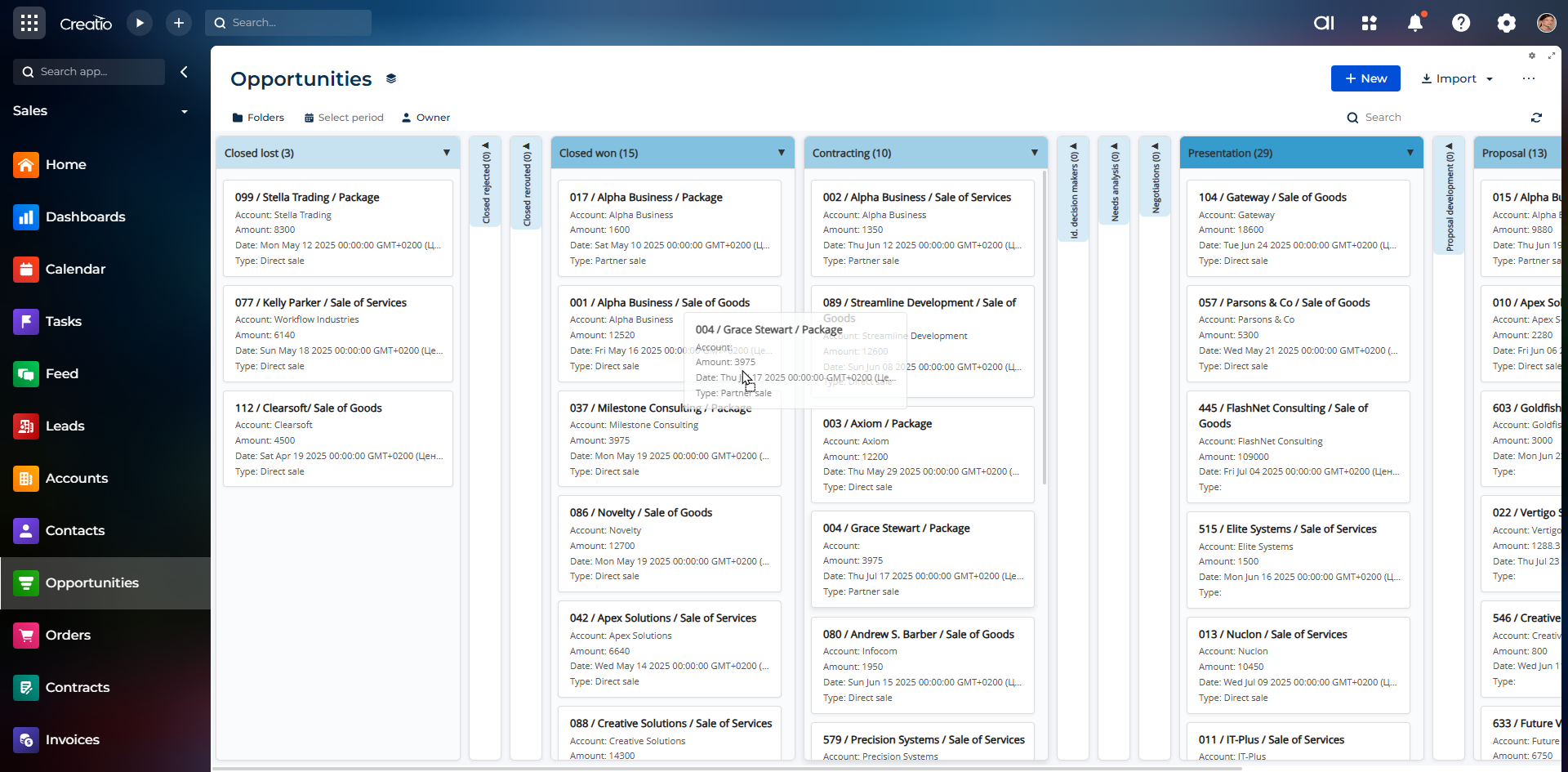Screen dimensions: 1568x772
Task: Click the horizontal scrollbar at the bottom
Action: [x=727, y=768]
